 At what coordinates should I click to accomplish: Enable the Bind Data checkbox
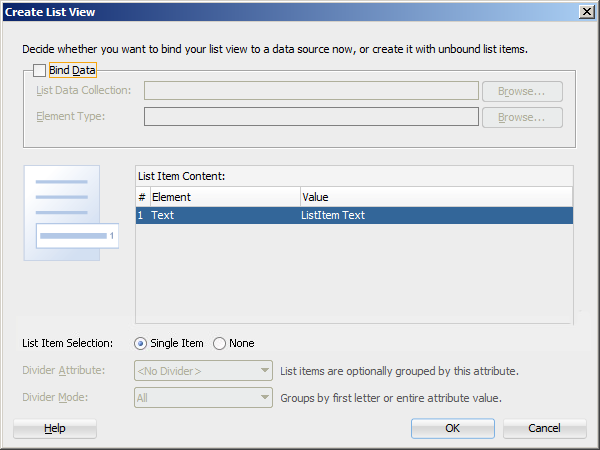click(x=40, y=70)
